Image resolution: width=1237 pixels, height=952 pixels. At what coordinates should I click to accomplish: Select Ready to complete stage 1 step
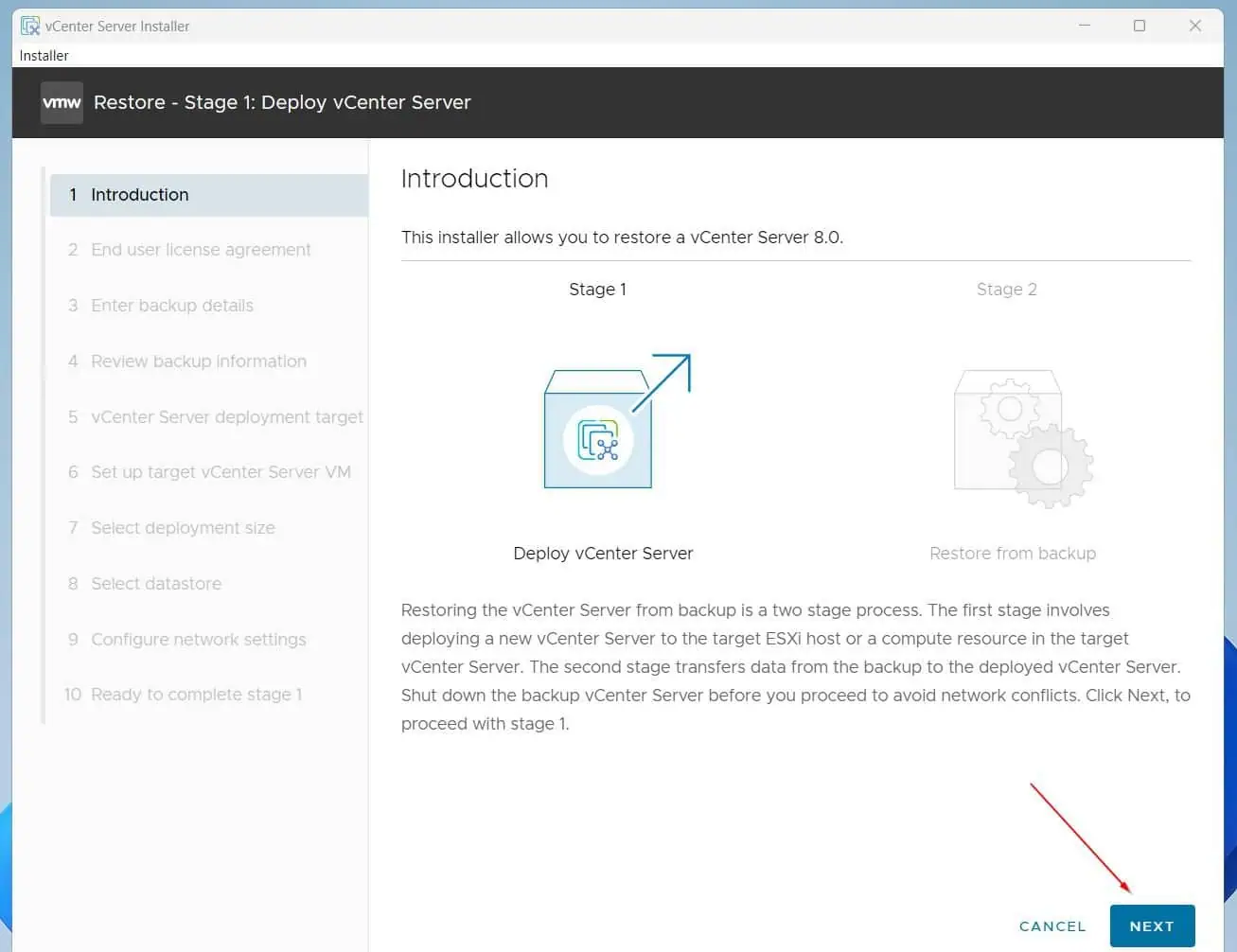pos(183,695)
